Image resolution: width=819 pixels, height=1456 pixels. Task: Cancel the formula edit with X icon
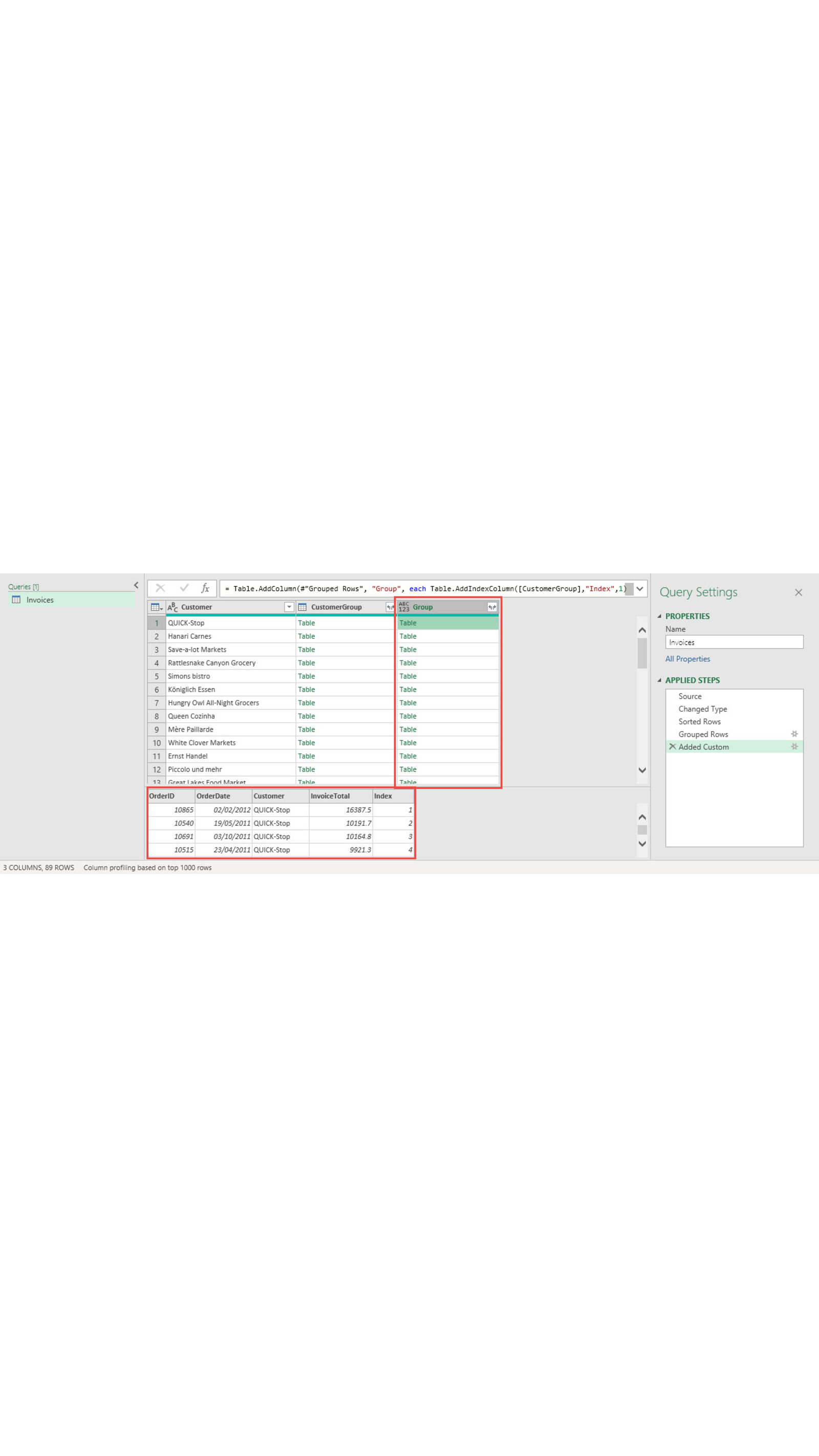click(x=161, y=588)
